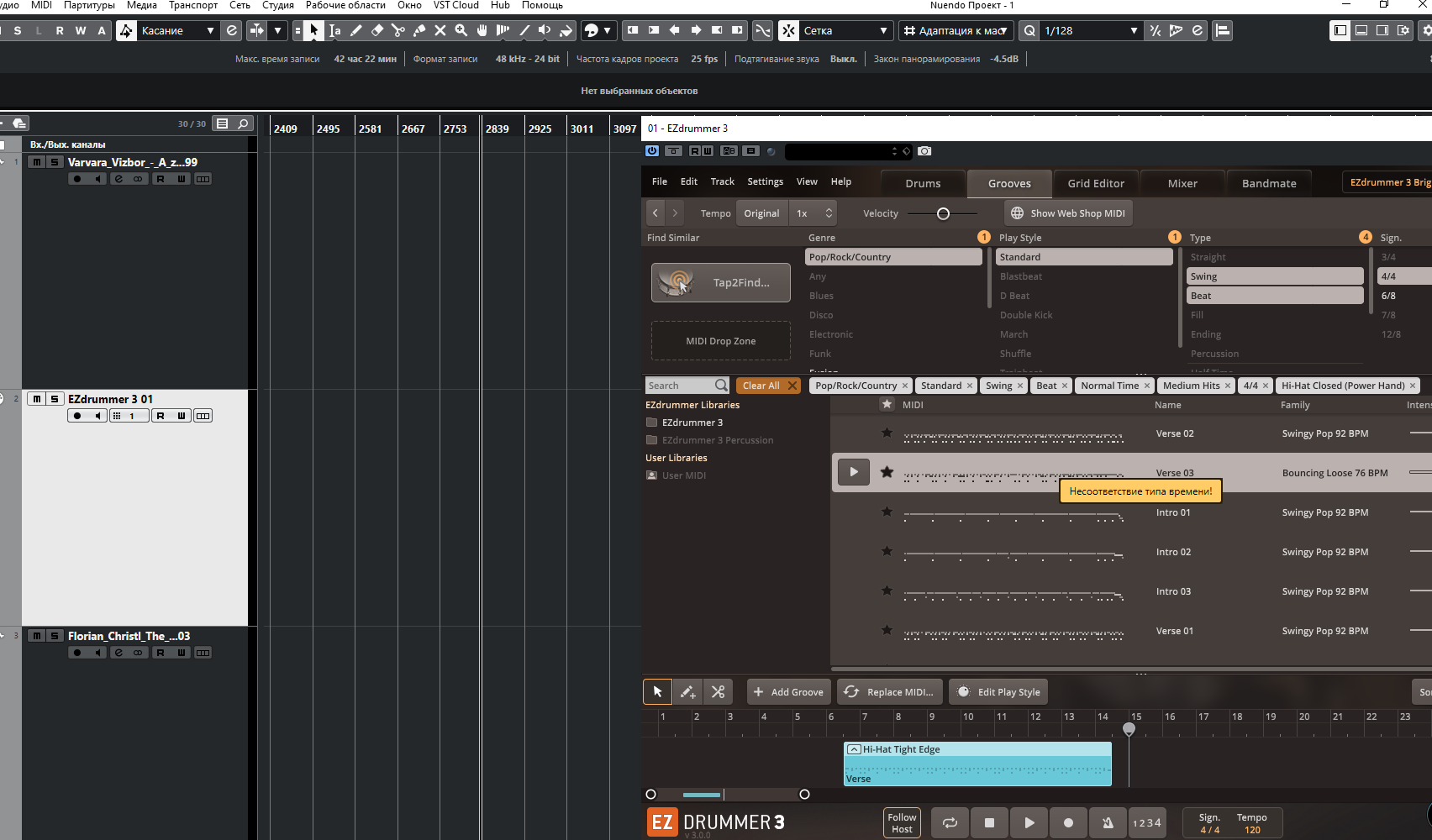Screen dimensions: 1432x840
Task: Toggle Follow Host in EZdrummer
Action: pyautogui.click(x=902, y=823)
